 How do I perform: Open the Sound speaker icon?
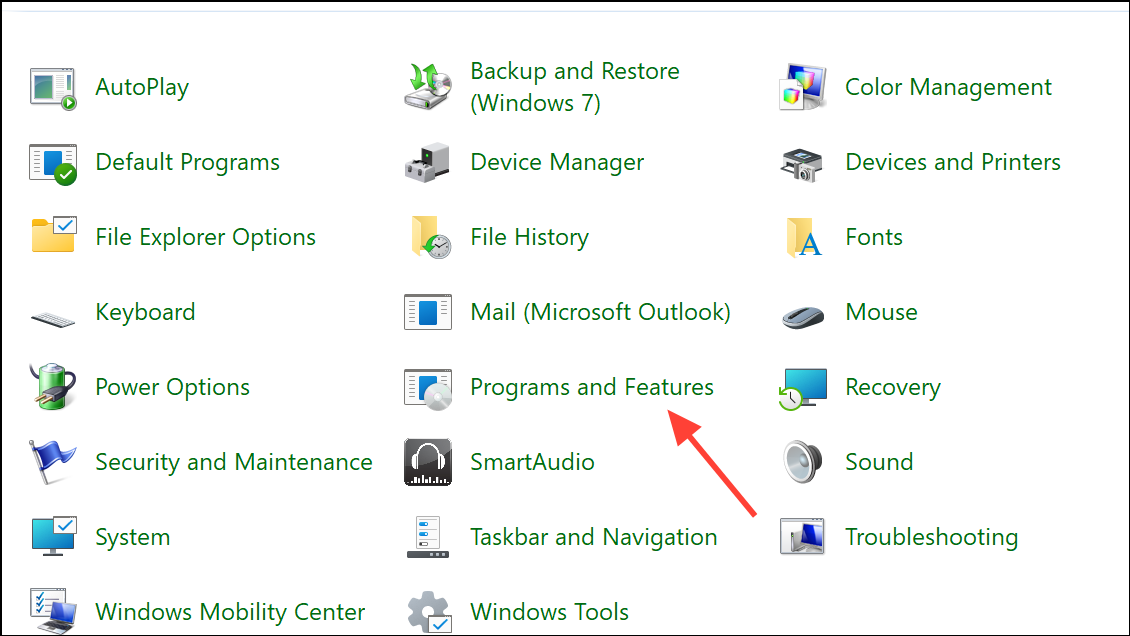click(x=803, y=462)
